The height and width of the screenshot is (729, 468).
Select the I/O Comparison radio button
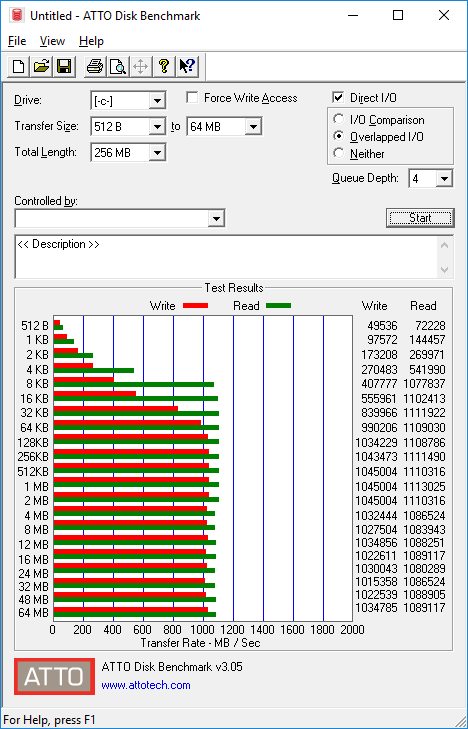coord(339,119)
